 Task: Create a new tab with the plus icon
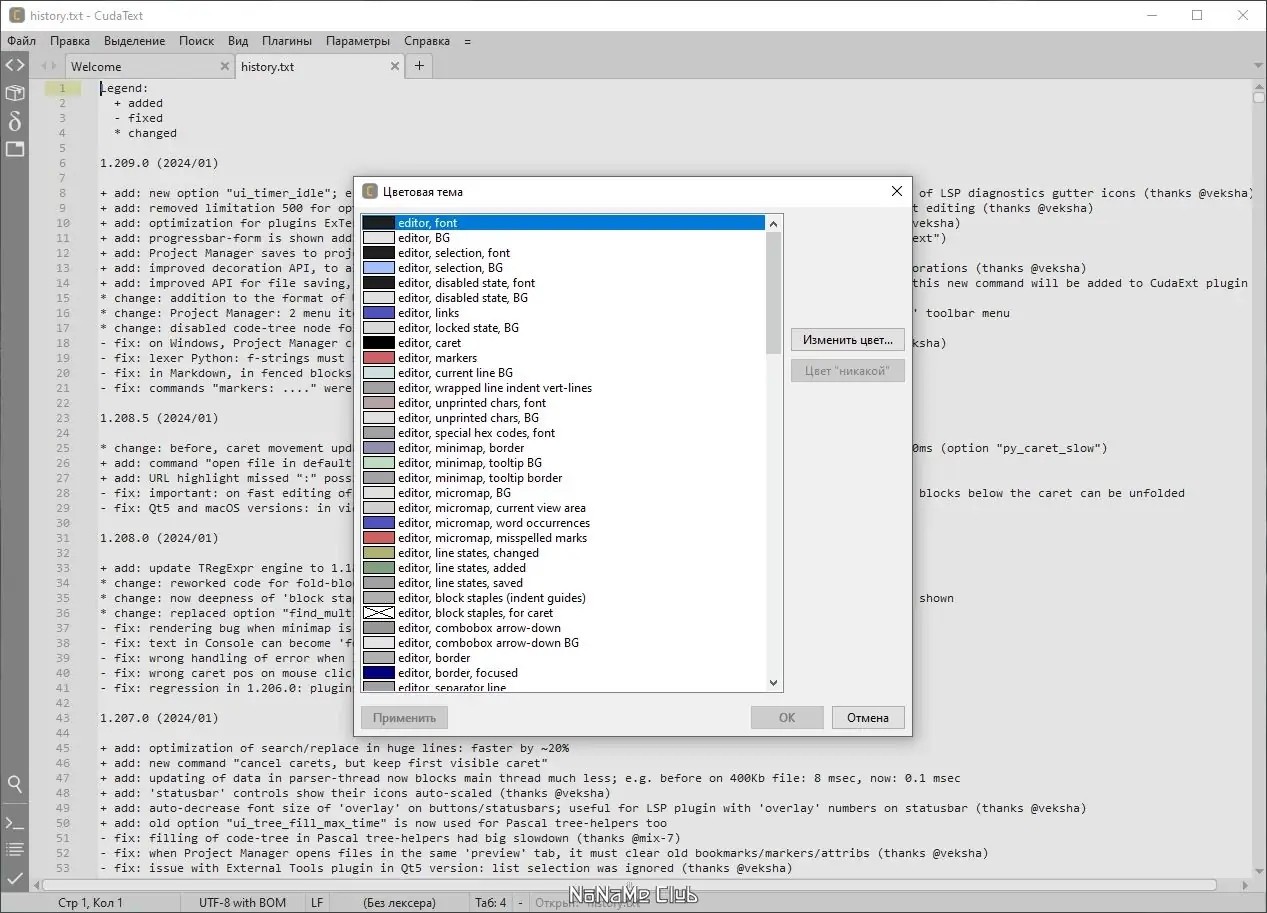coord(418,66)
